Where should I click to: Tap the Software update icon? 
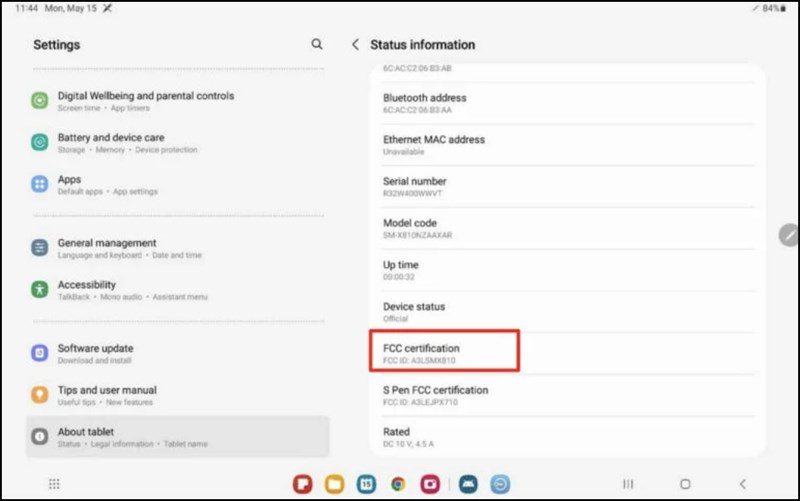(x=40, y=353)
